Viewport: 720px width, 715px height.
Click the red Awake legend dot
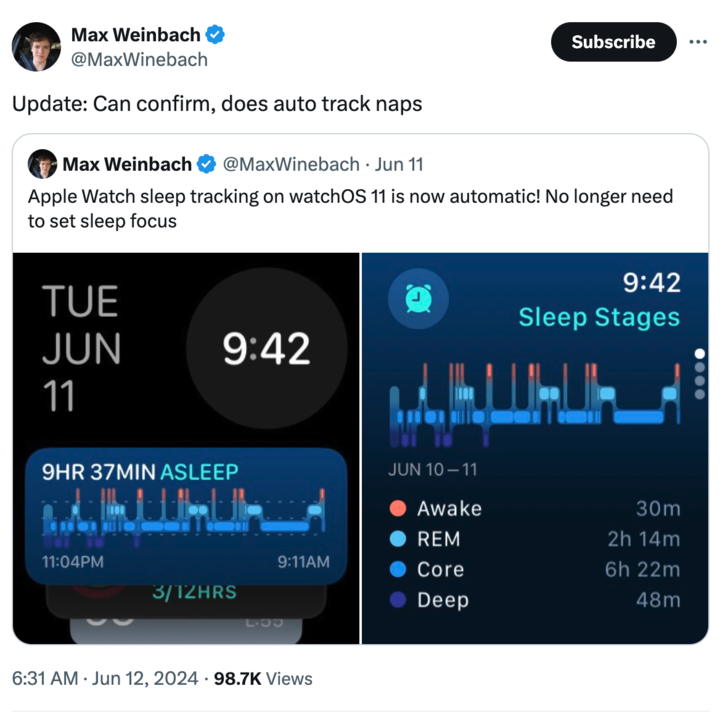(x=398, y=508)
